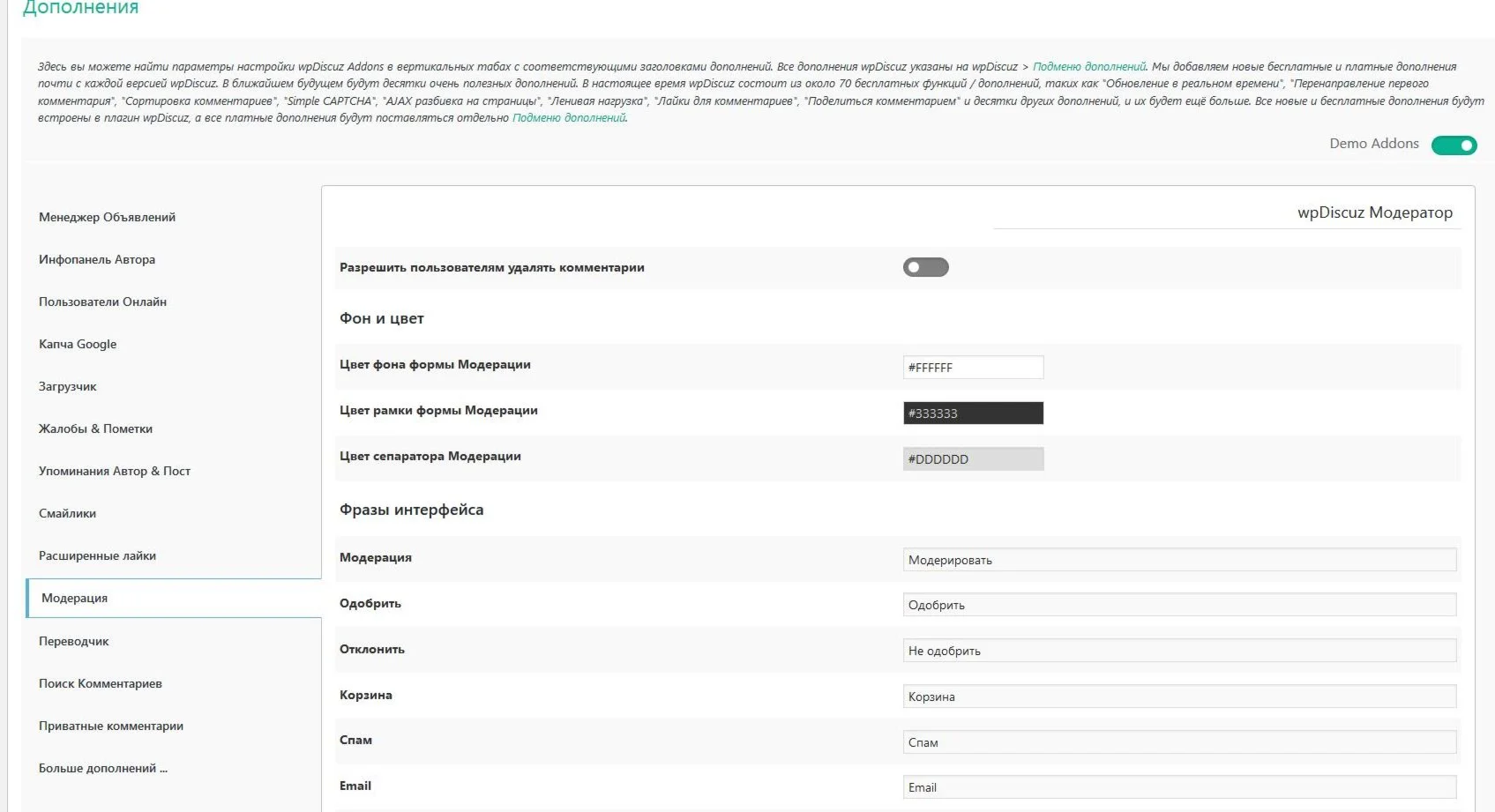The image size is (1495, 812).
Task: Toggle the Demo Addons switch
Action: tap(1454, 145)
